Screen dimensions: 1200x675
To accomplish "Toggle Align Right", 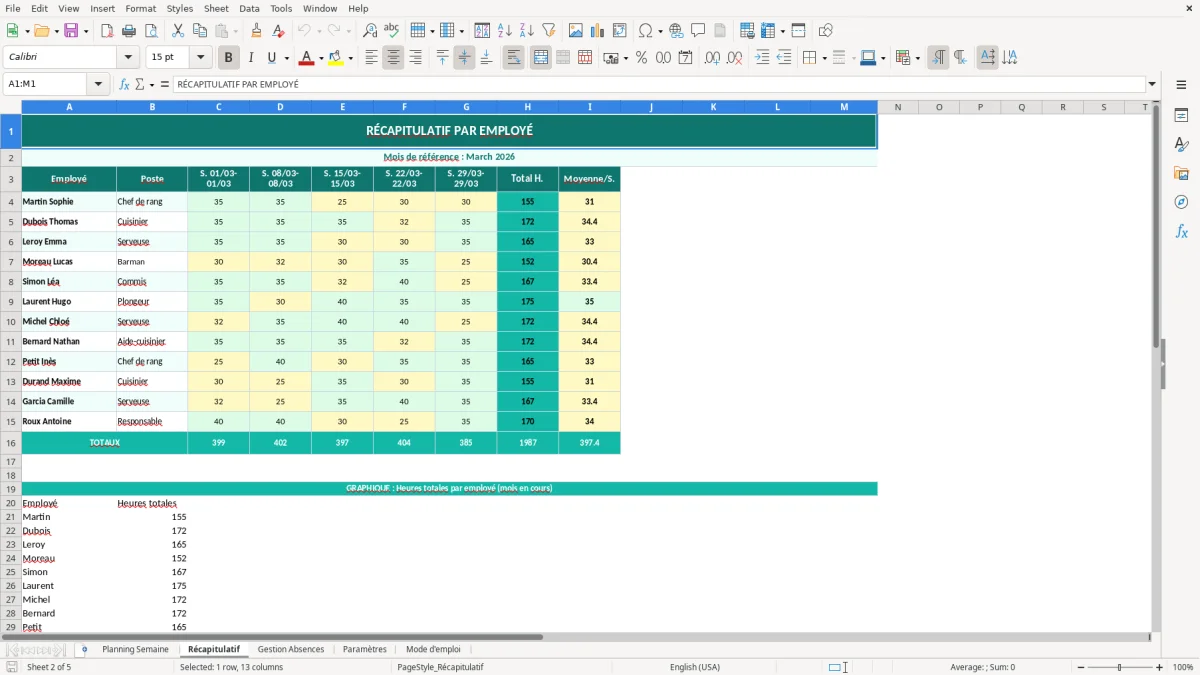I will click(x=415, y=58).
